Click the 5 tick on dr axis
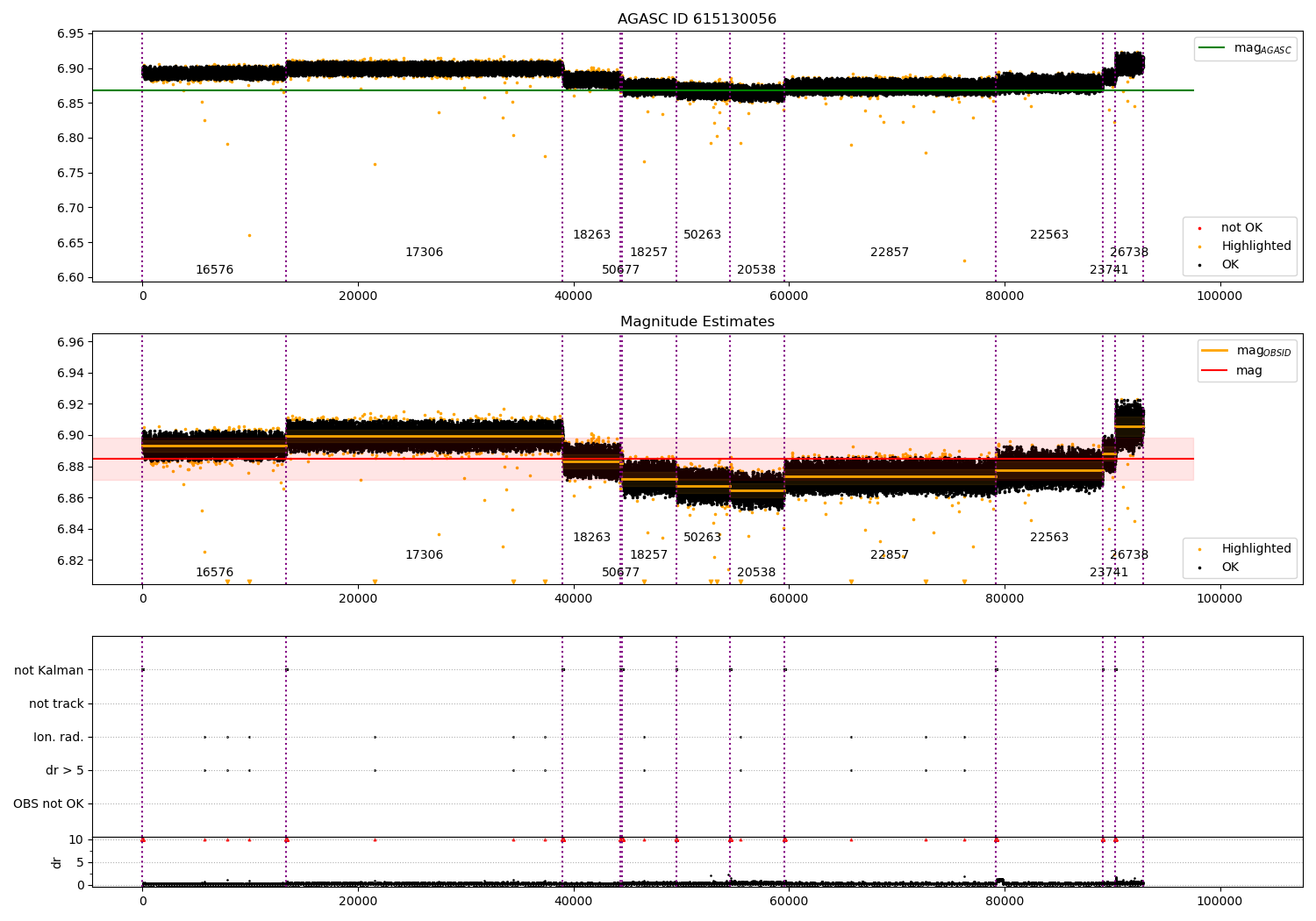 point(80,862)
